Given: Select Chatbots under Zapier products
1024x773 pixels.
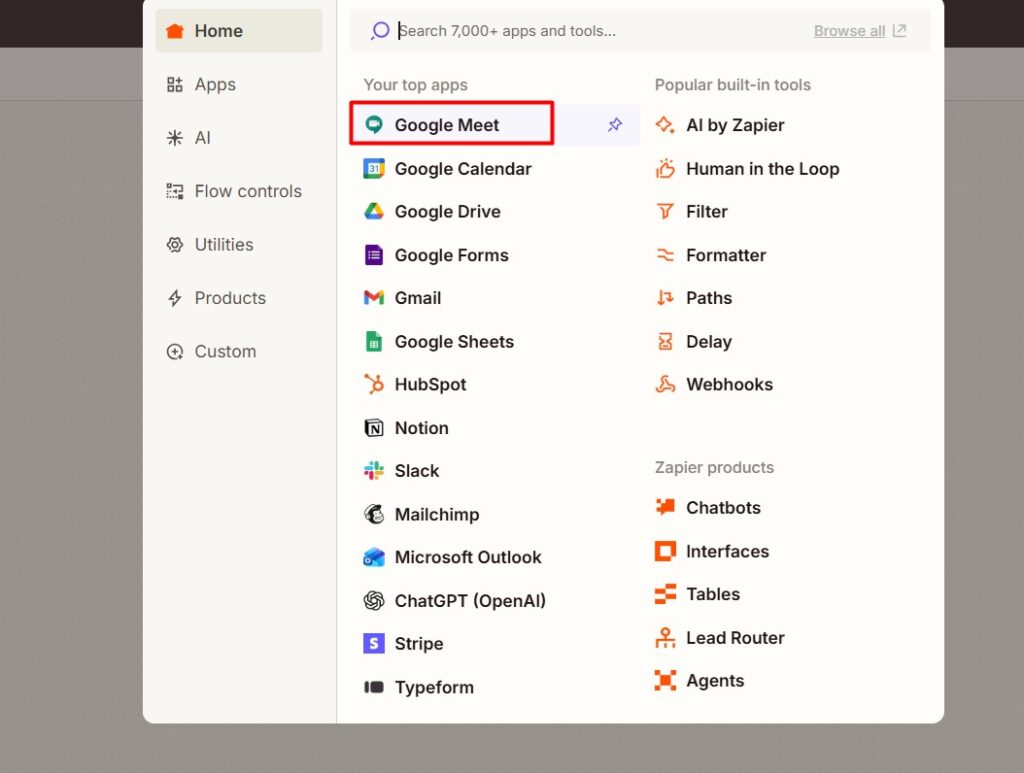Looking at the screenshot, I should pos(722,507).
